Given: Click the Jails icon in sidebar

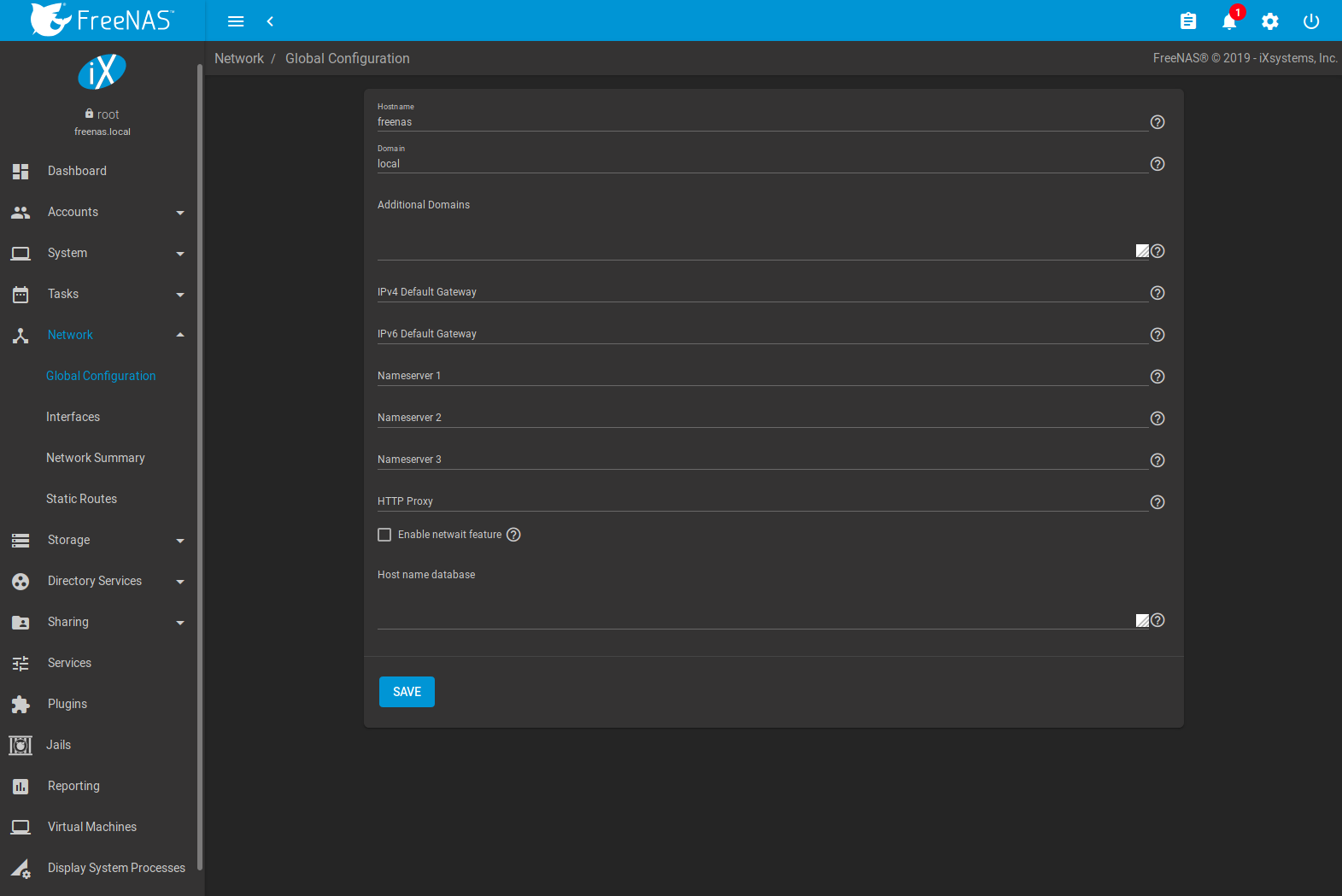Looking at the screenshot, I should (21, 745).
